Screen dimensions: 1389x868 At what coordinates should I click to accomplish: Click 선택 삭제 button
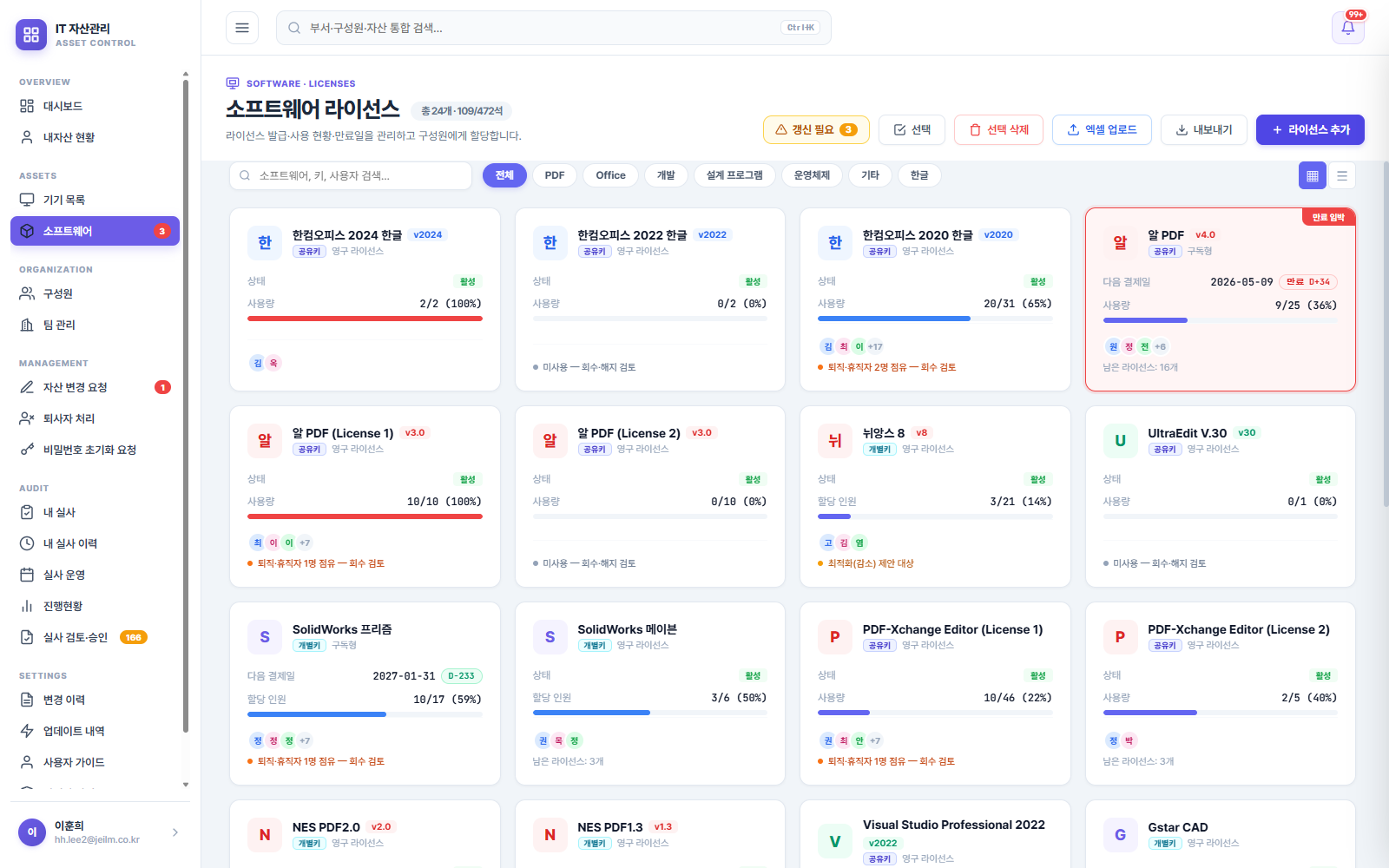pyautogui.click(x=999, y=129)
